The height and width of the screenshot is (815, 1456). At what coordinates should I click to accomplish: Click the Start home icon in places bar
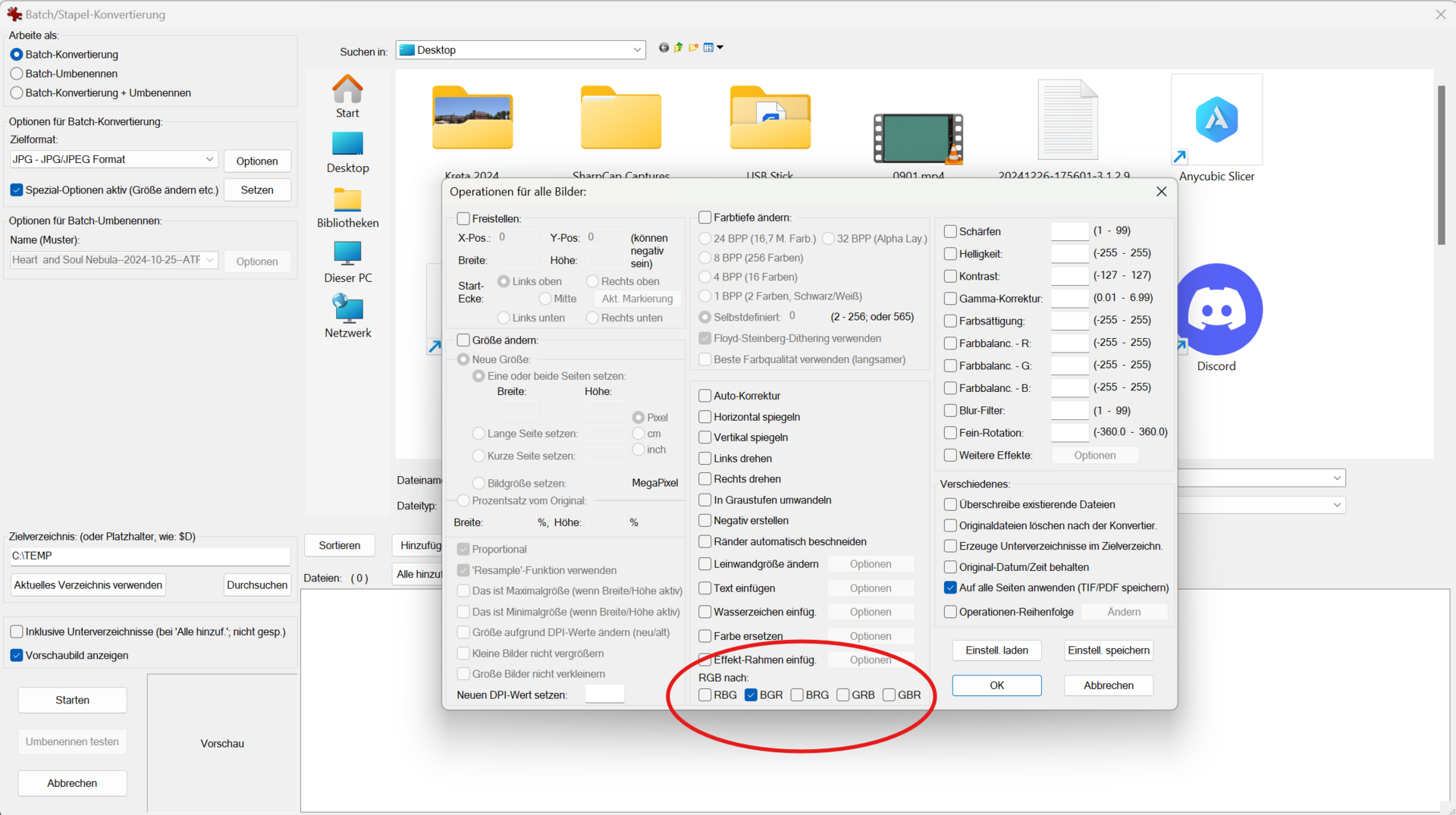pos(347,96)
